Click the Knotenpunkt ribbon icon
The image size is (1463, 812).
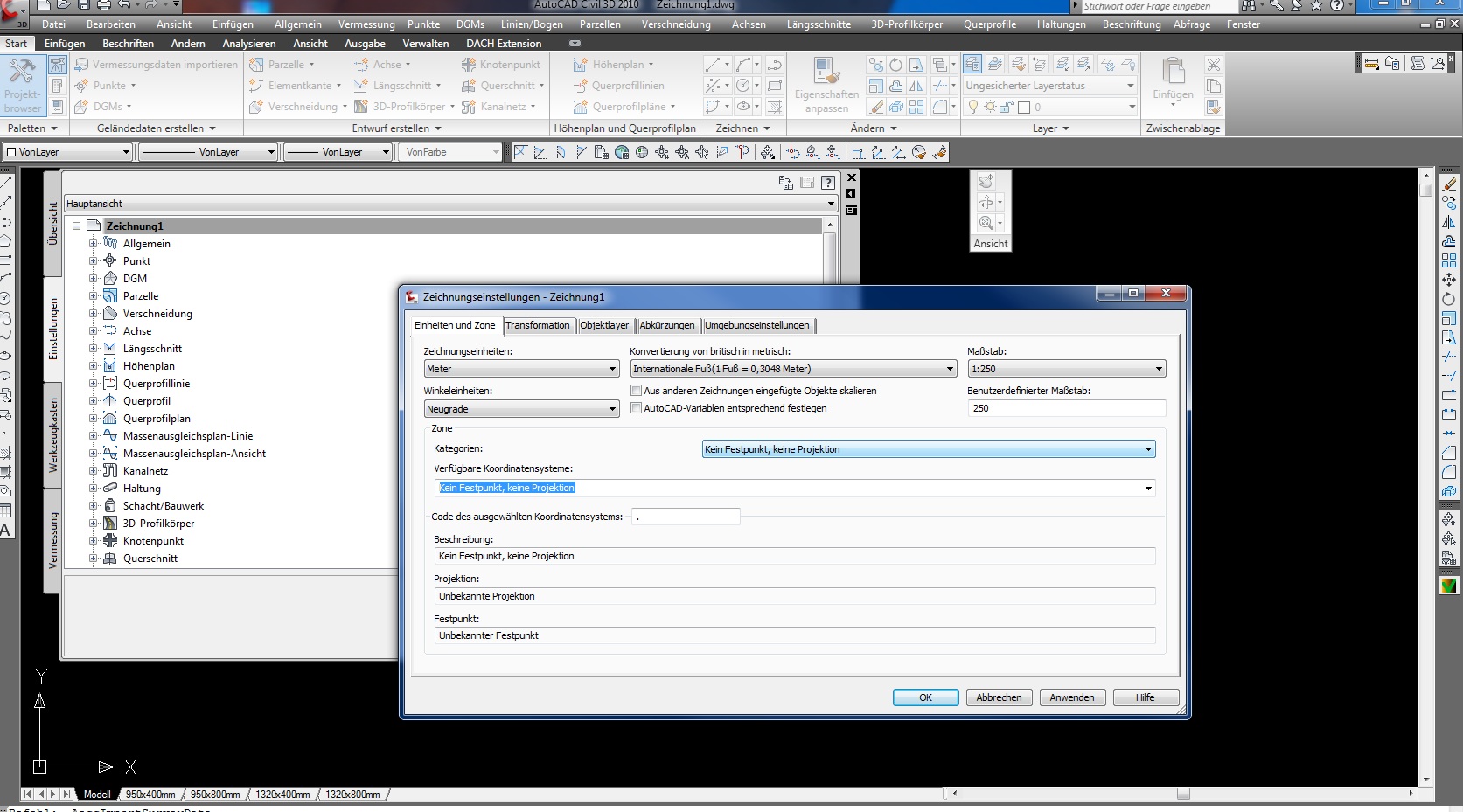[x=469, y=65]
